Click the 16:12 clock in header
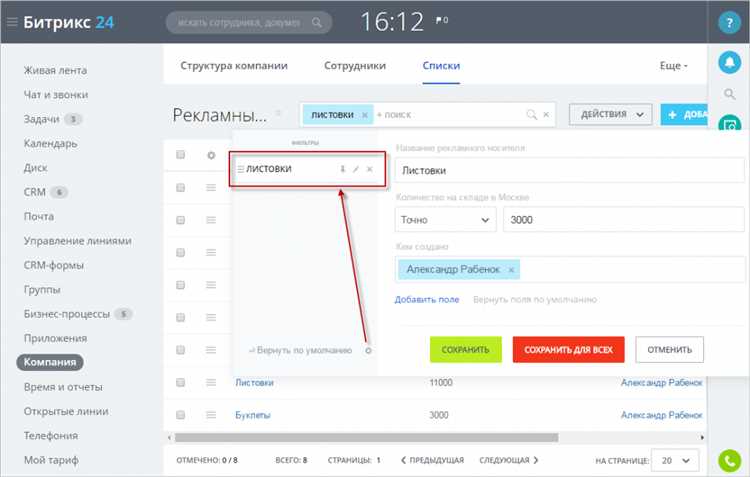 pyautogui.click(x=392, y=22)
